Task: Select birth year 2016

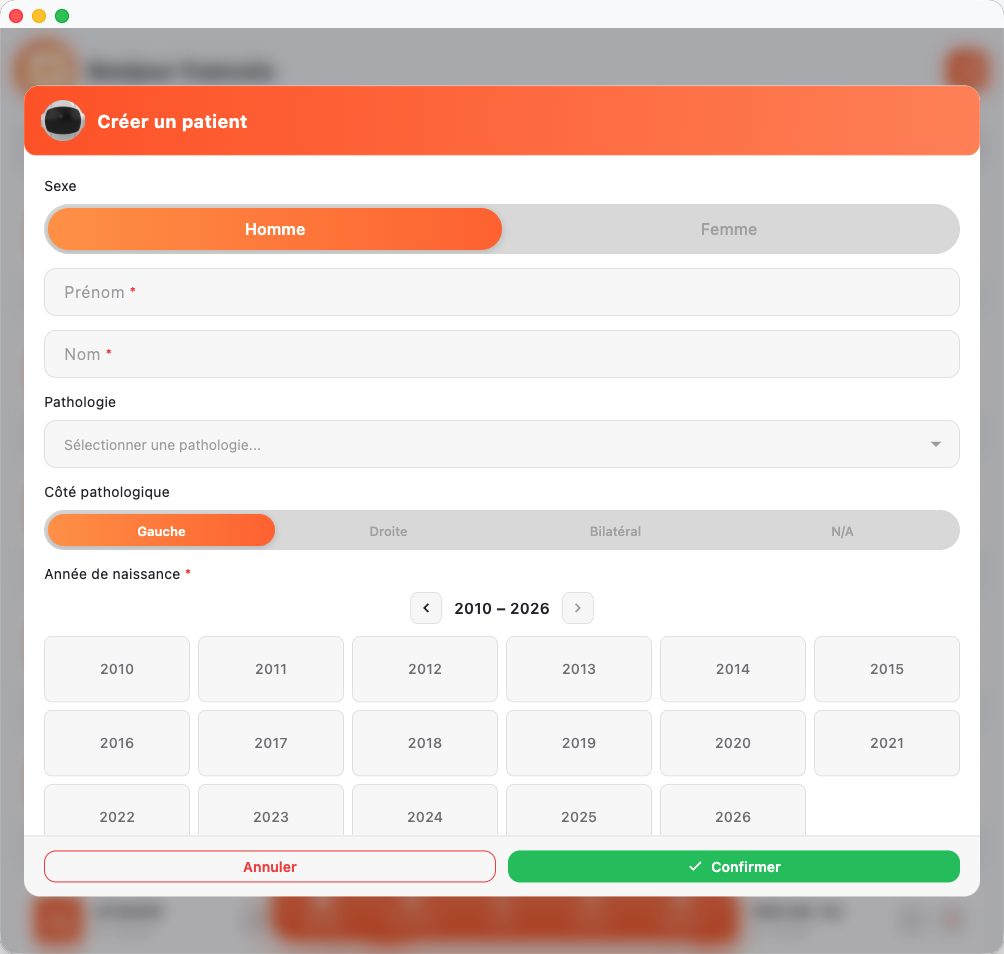Action: pyautogui.click(x=117, y=743)
